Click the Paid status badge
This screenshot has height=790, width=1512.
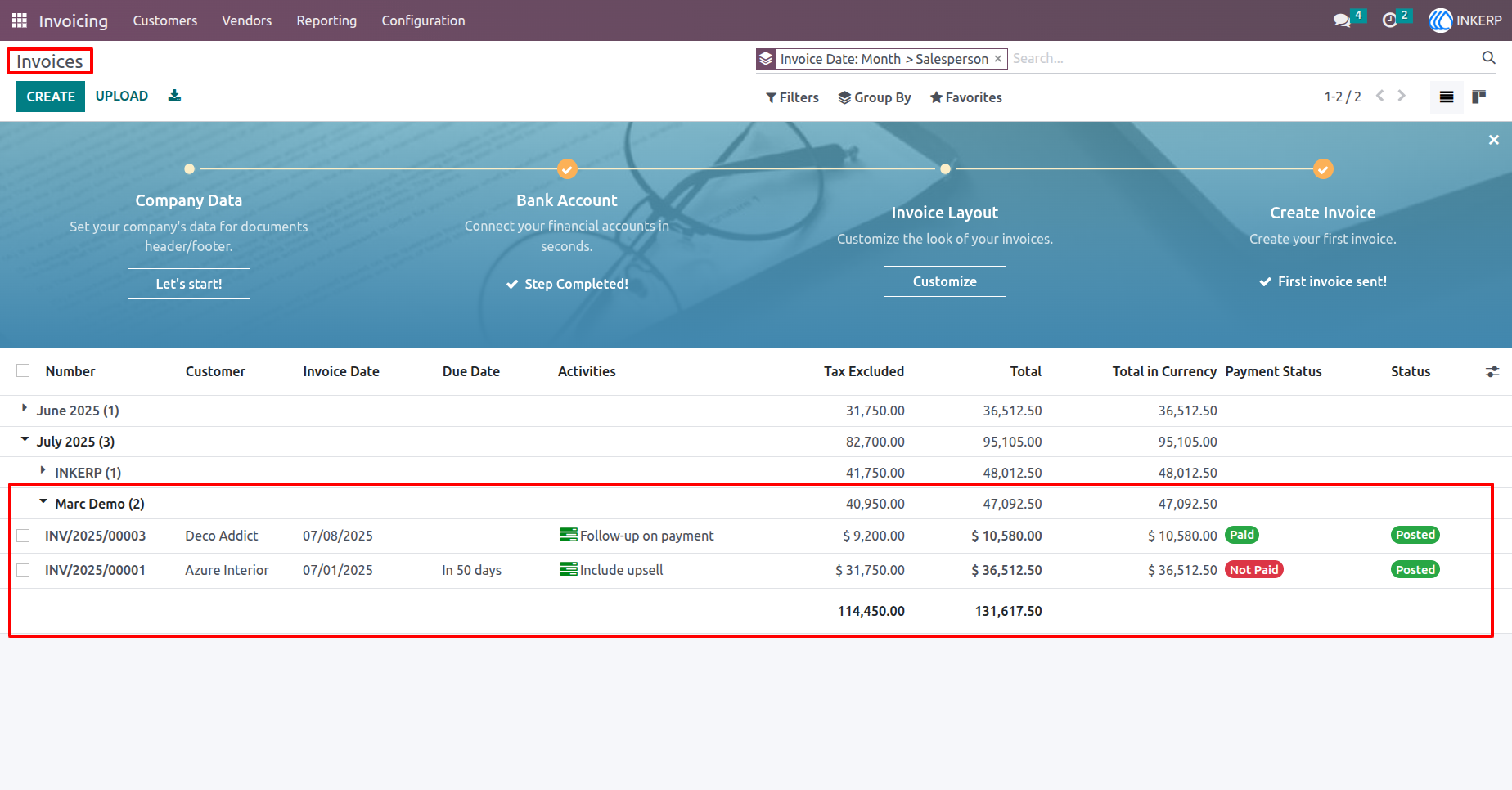[1241, 535]
